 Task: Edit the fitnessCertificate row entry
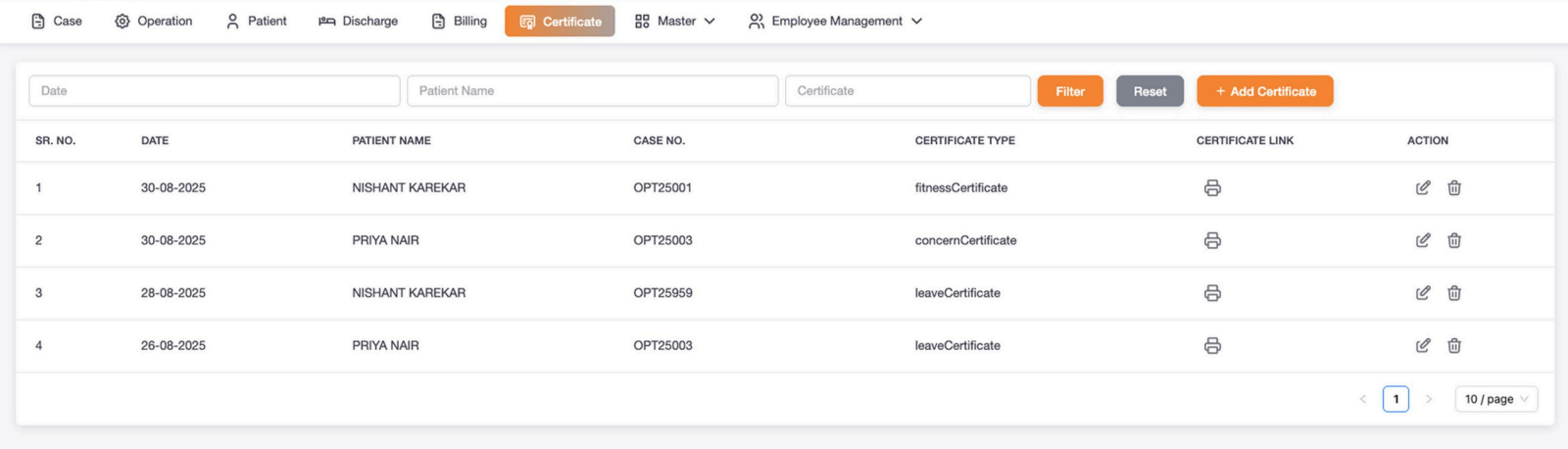(x=1423, y=188)
